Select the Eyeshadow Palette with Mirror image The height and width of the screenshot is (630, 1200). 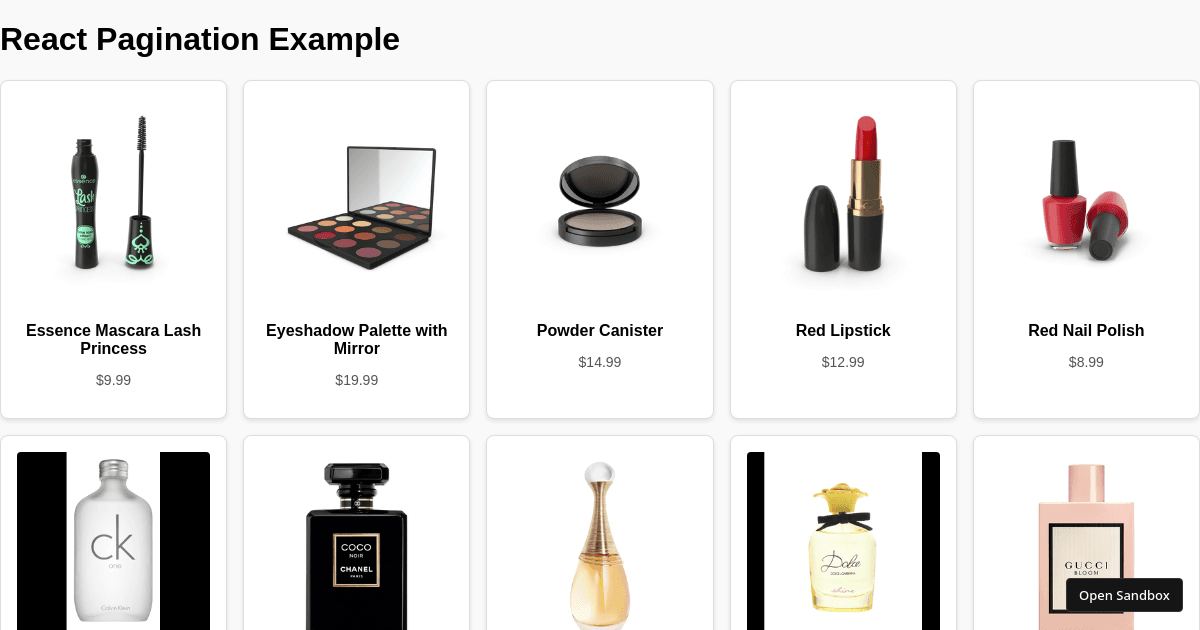pos(356,193)
